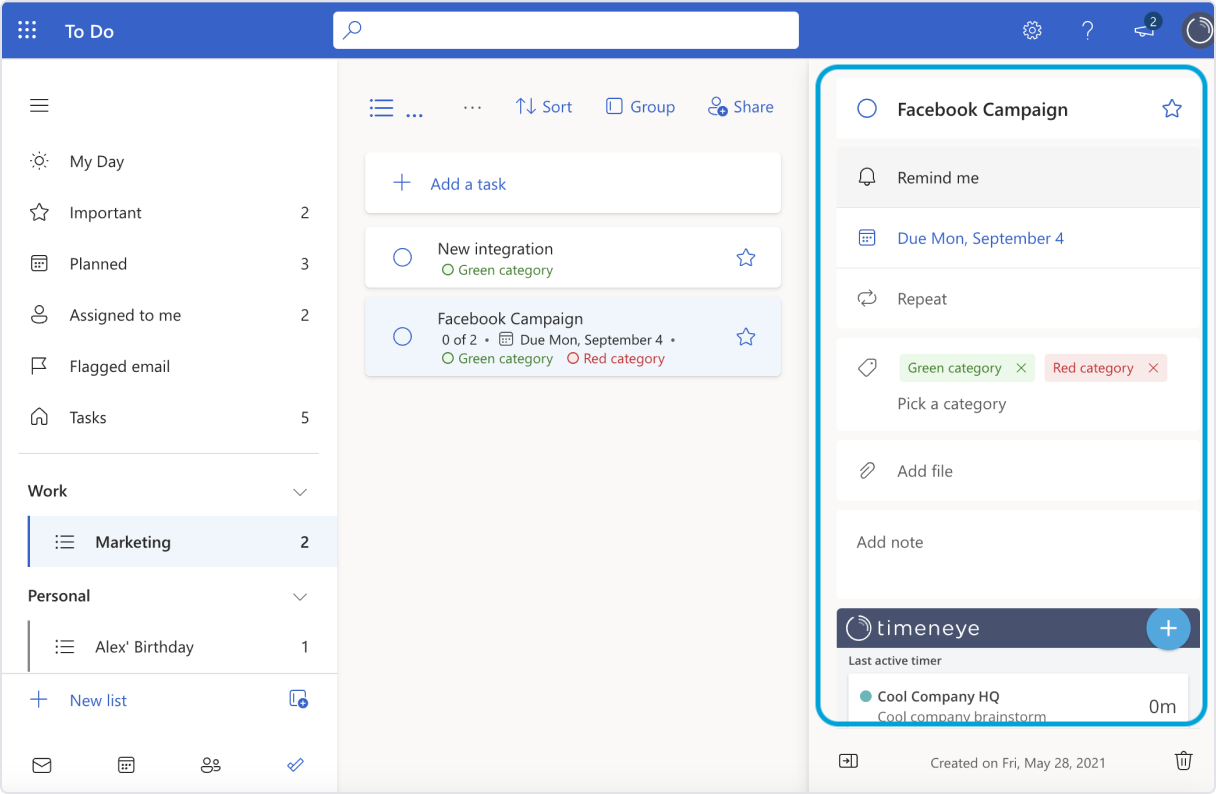Complete the New integration task
Screen dimensions: 1216x794
[403, 257]
